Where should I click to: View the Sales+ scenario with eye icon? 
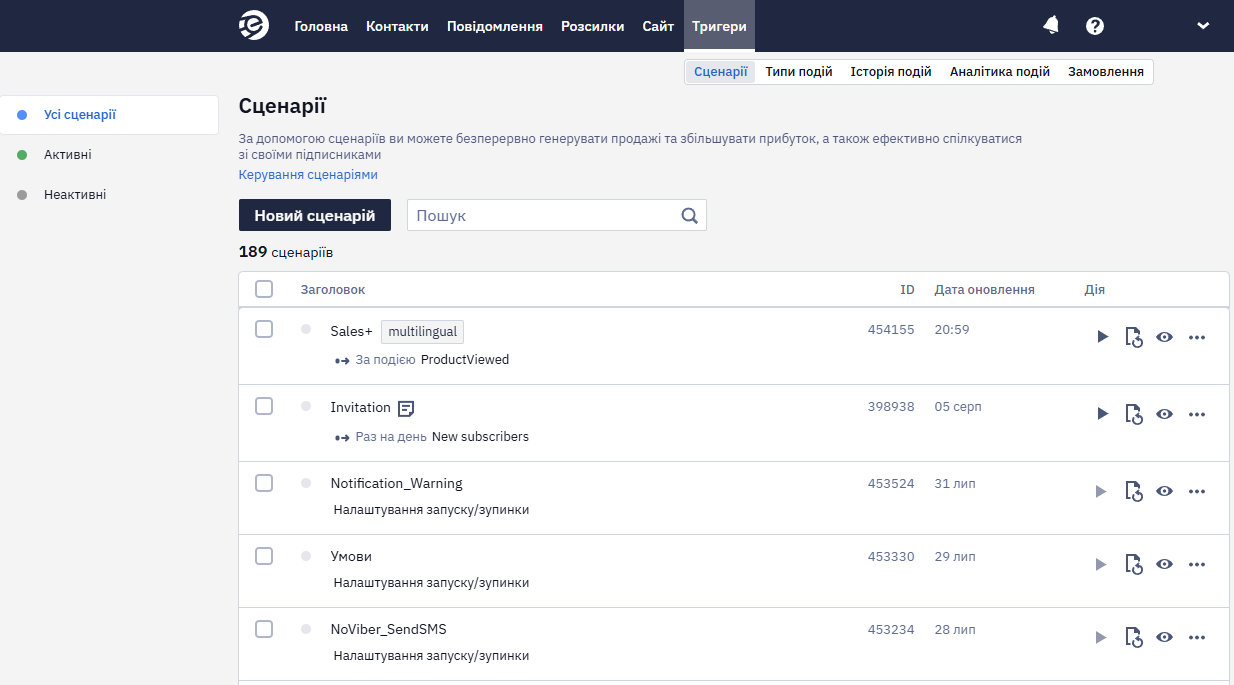[1164, 337]
